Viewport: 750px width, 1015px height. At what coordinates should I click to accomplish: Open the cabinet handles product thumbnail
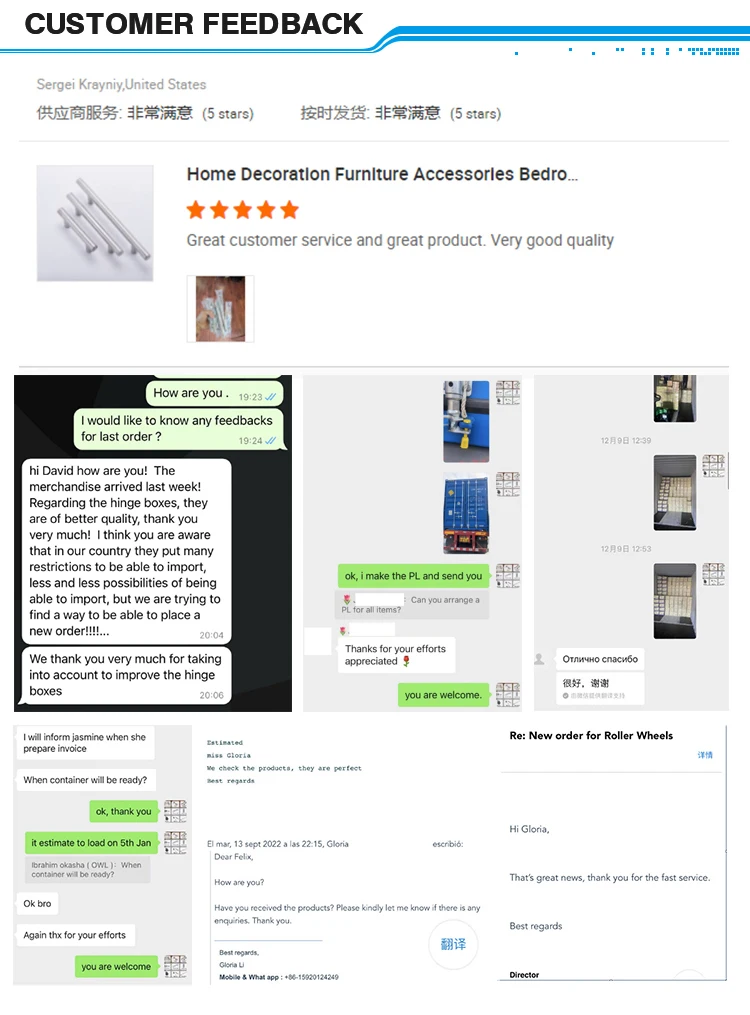(x=95, y=223)
